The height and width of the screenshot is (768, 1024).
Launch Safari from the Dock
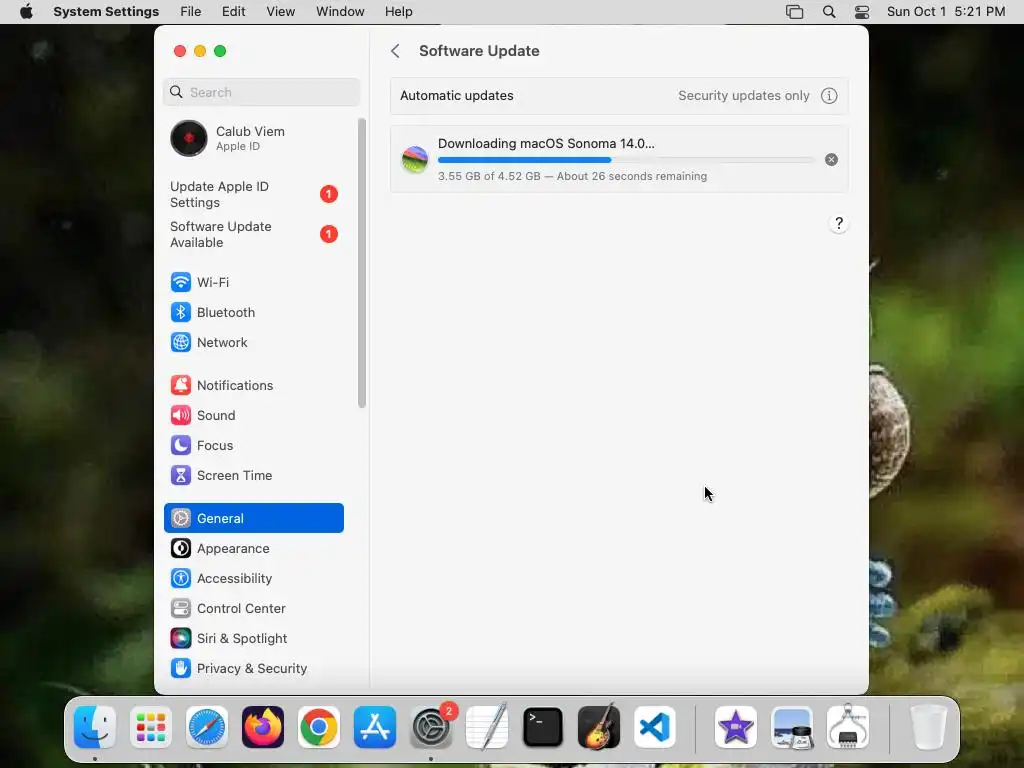207,727
